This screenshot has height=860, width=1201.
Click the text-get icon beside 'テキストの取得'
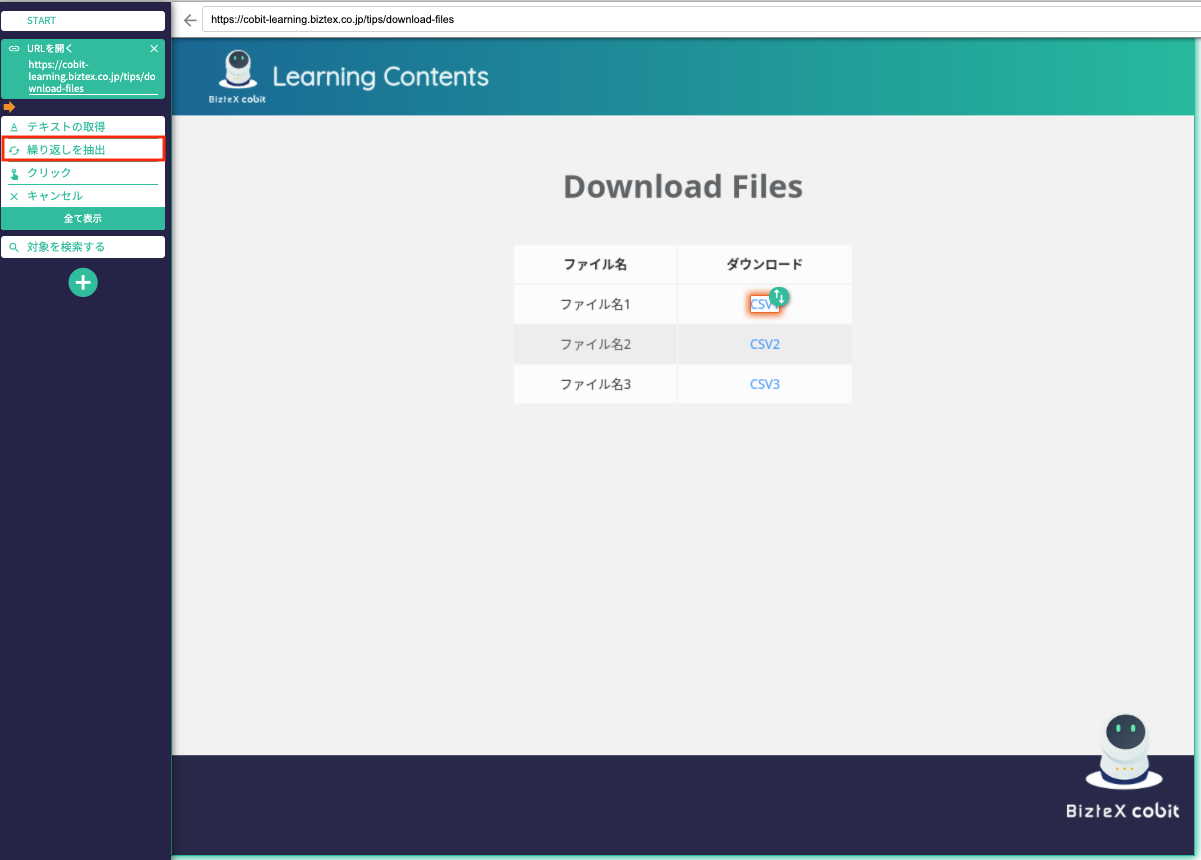coord(14,127)
